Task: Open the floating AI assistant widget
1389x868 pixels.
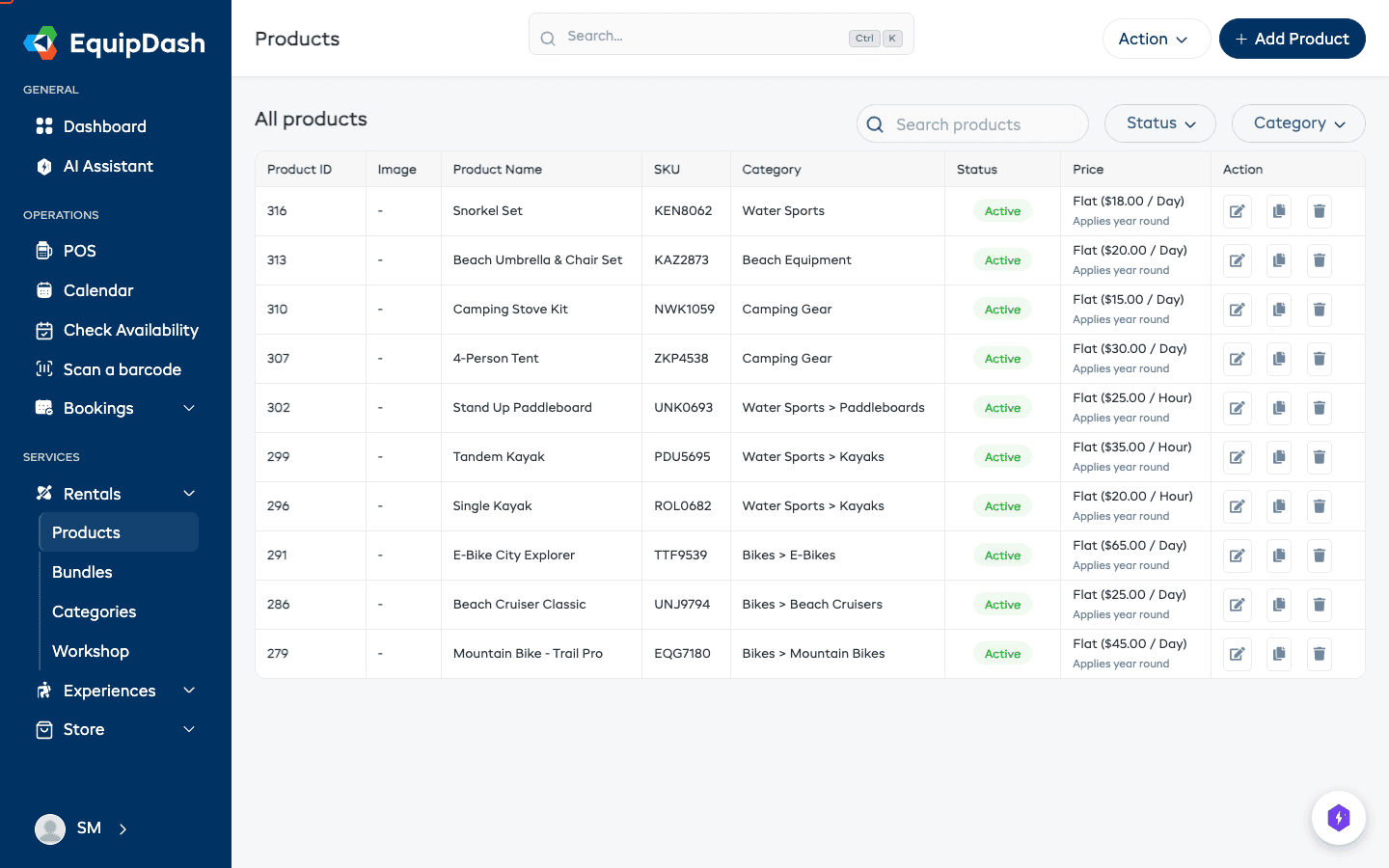Action: pos(1339,817)
